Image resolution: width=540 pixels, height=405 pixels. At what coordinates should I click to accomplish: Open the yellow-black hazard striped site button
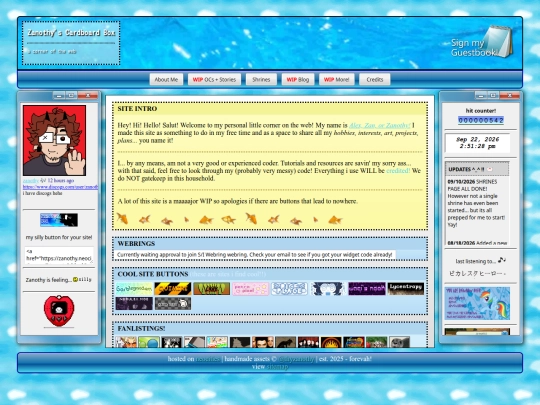[x=173, y=289]
